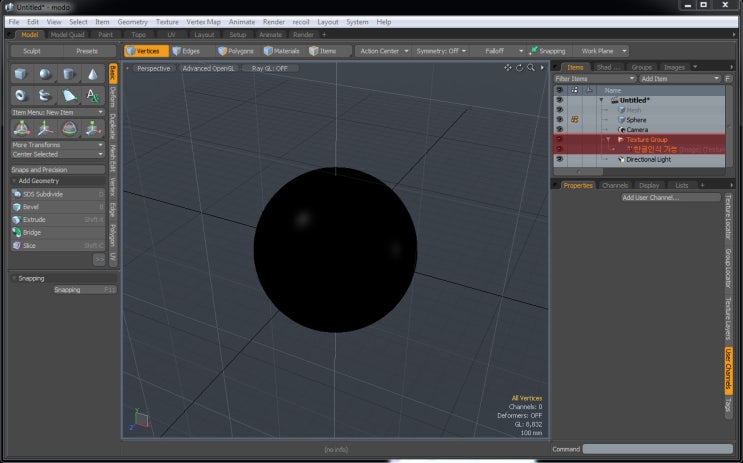Select Polygons selection mode
743x463 pixels.
[x=236, y=51]
